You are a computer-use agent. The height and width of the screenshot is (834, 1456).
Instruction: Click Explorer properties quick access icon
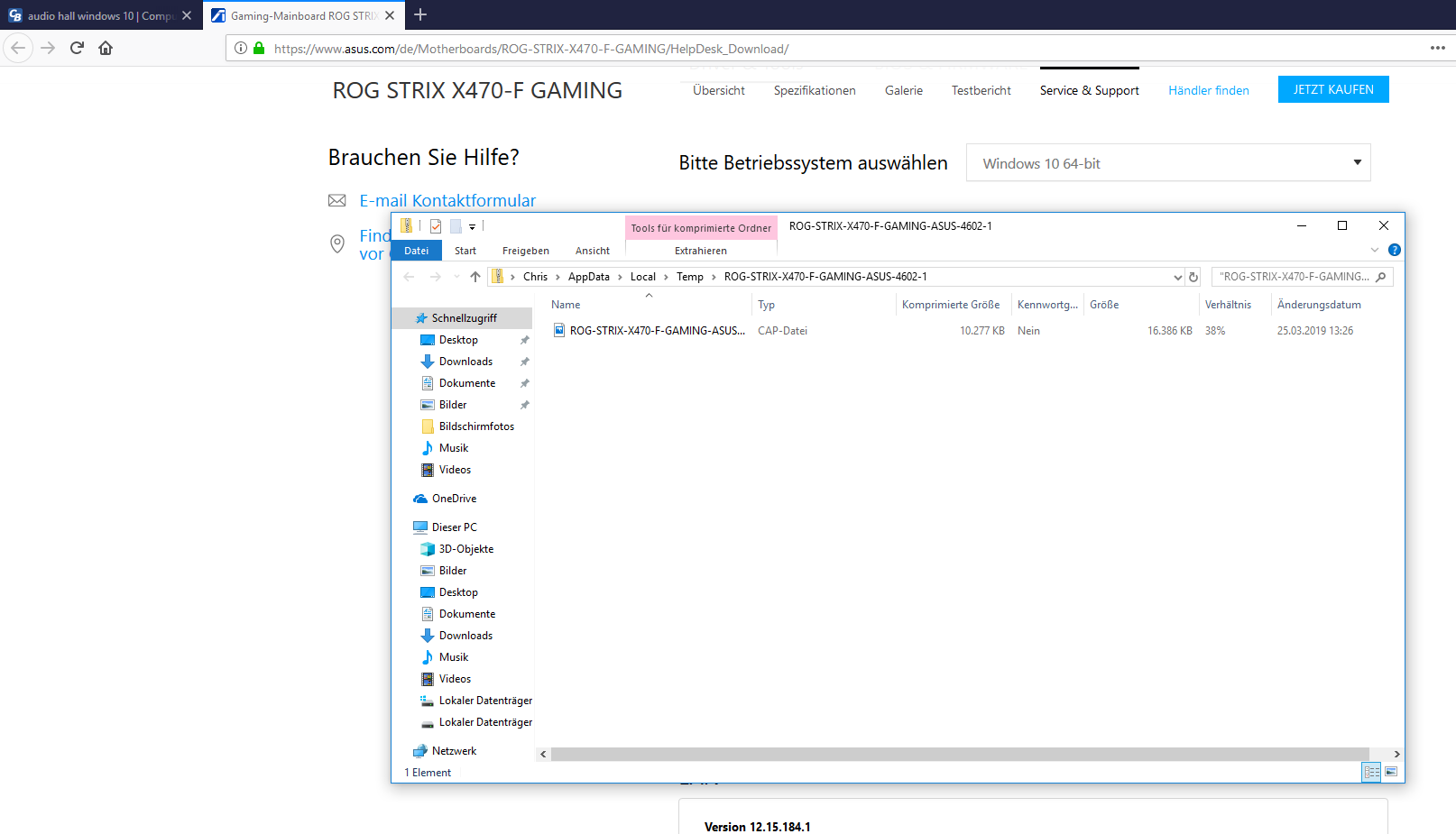[436, 226]
